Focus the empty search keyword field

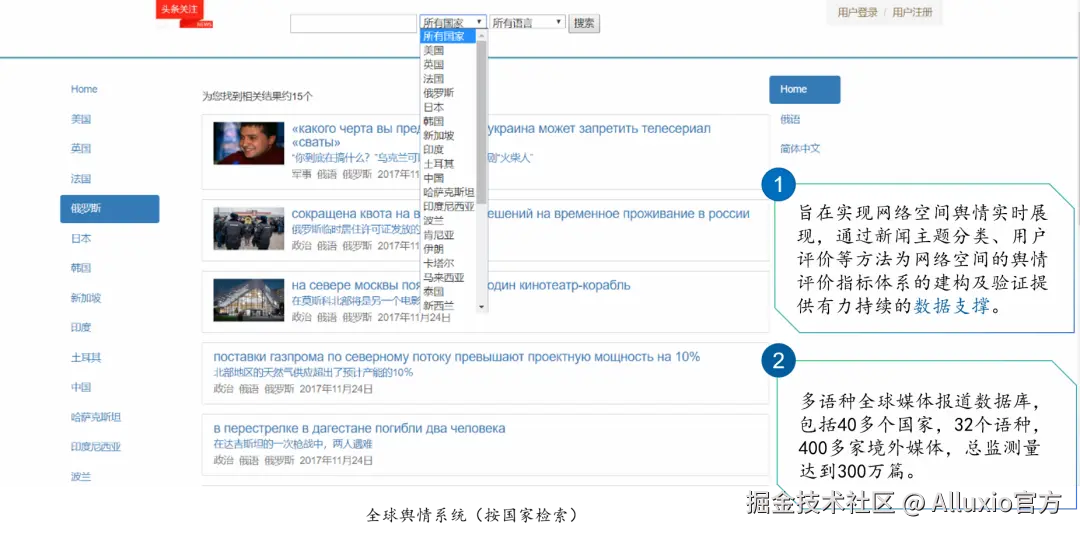(x=353, y=23)
